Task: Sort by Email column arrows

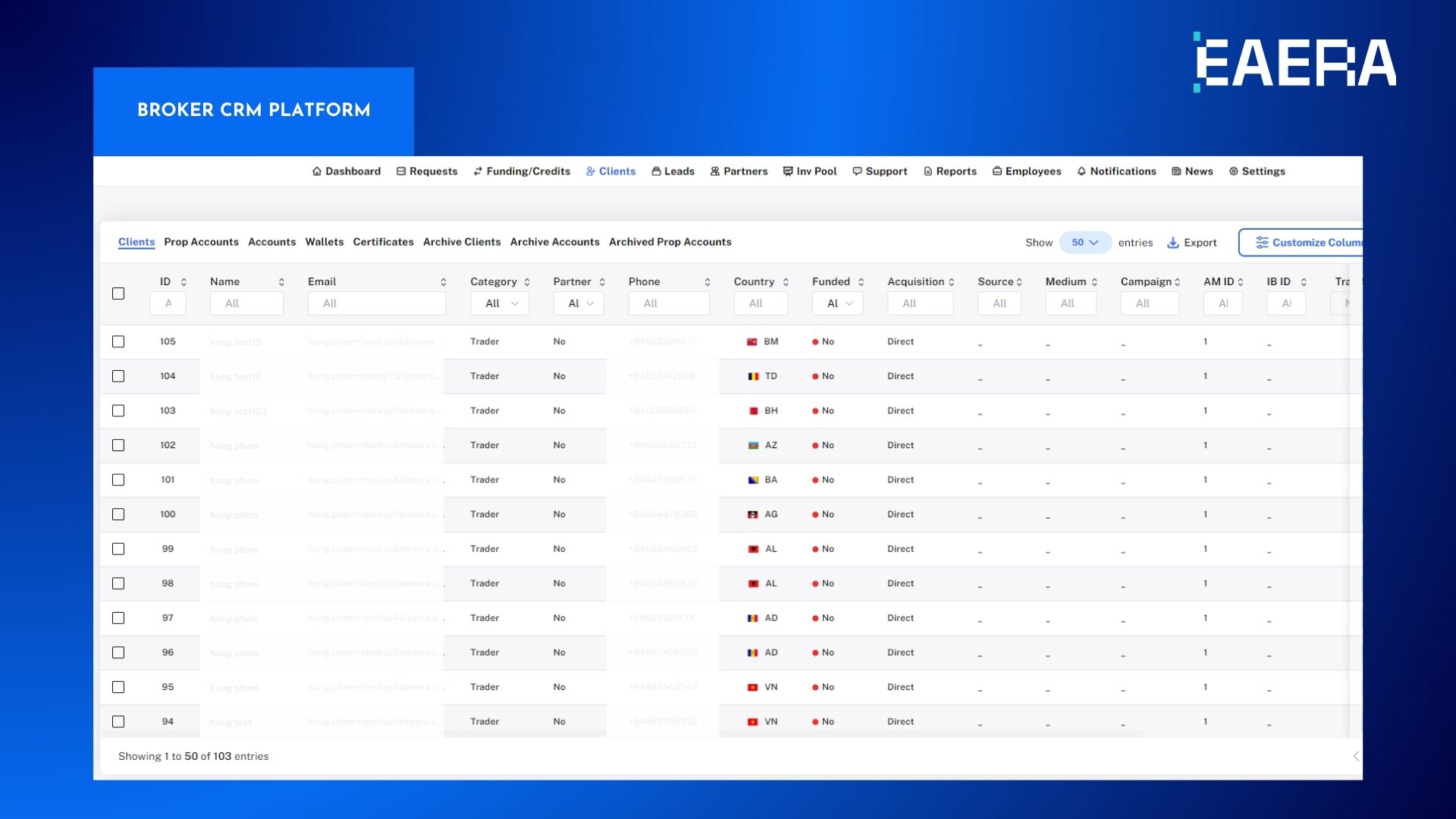Action: coord(444,282)
